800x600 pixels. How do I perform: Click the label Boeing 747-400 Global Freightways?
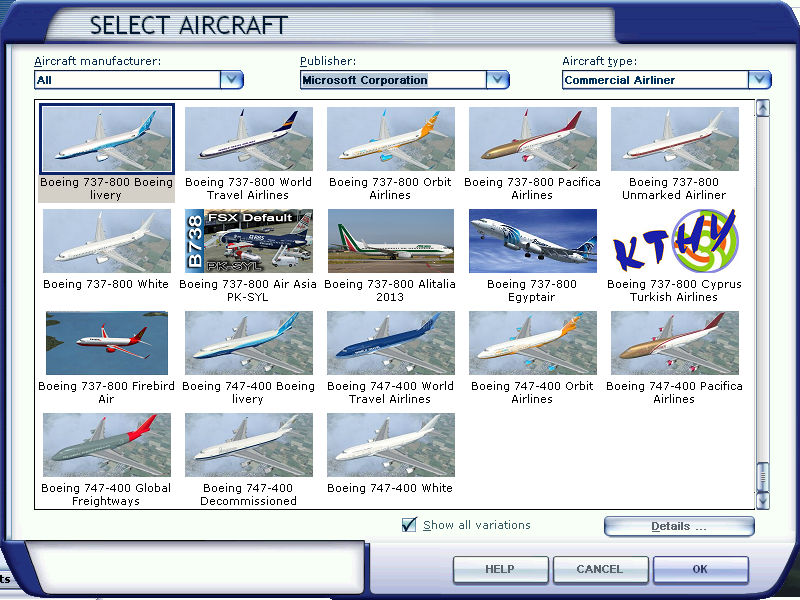coord(106,494)
